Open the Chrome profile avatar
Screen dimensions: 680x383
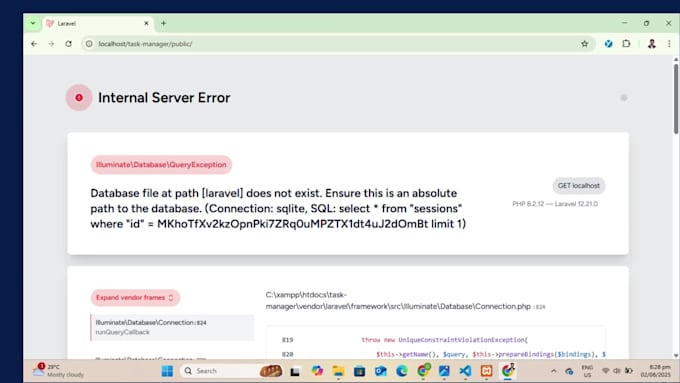(x=651, y=44)
